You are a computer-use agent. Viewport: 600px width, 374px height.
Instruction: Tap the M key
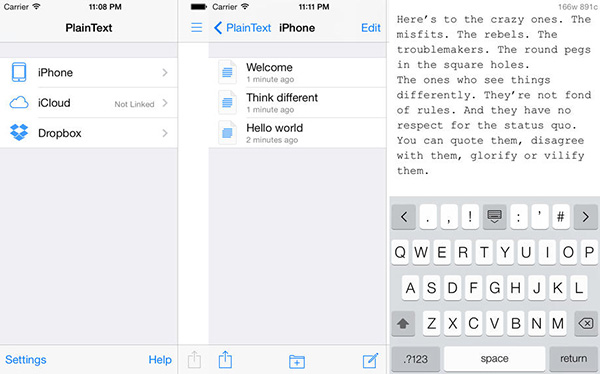click(558, 323)
